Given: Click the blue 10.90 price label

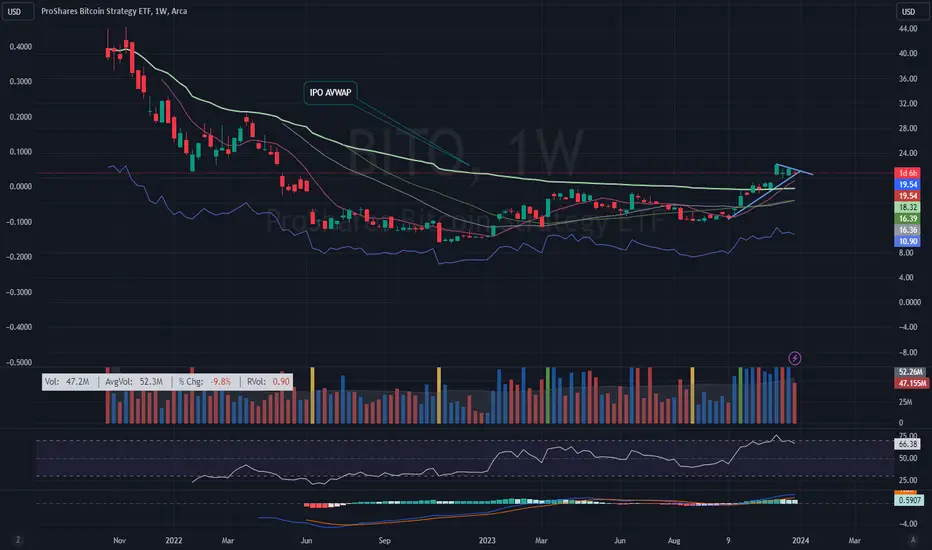Looking at the screenshot, I should pos(907,241).
